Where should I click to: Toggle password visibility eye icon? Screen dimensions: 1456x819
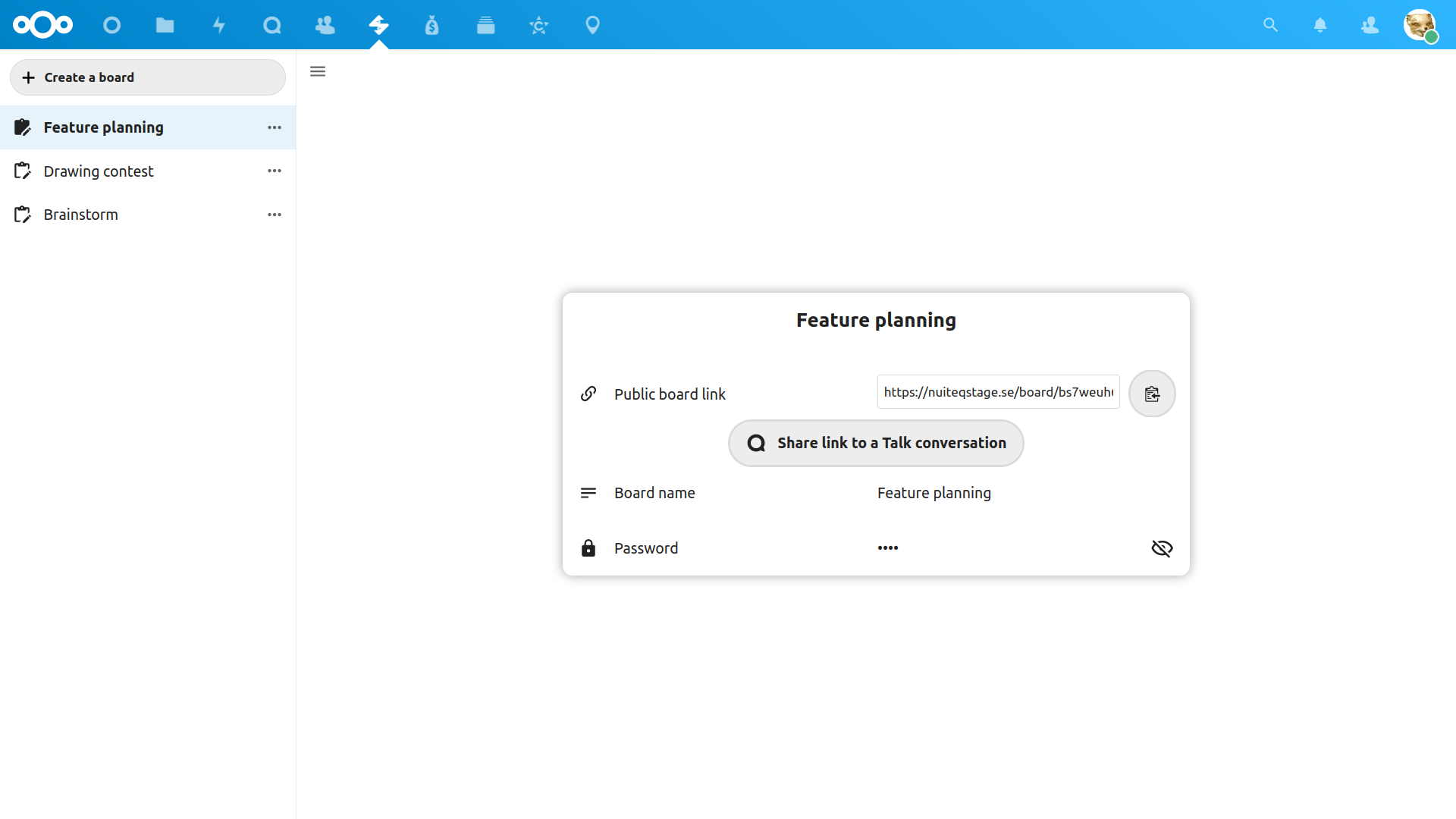pos(1161,548)
